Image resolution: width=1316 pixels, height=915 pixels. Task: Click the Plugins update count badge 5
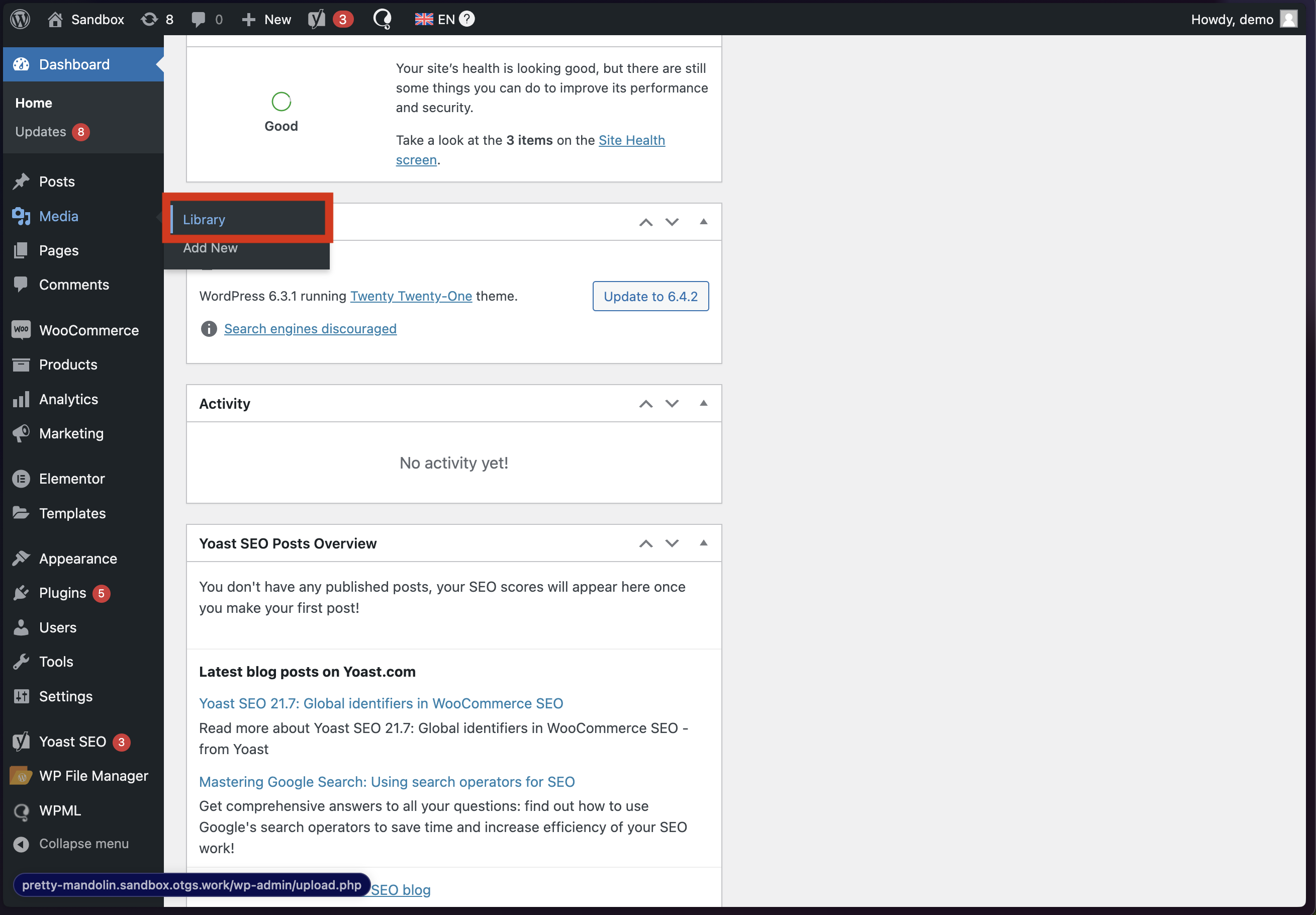[102, 593]
